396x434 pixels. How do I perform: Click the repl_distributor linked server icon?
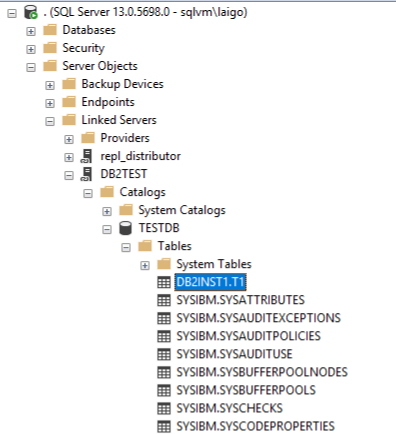[x=87, y=156]
